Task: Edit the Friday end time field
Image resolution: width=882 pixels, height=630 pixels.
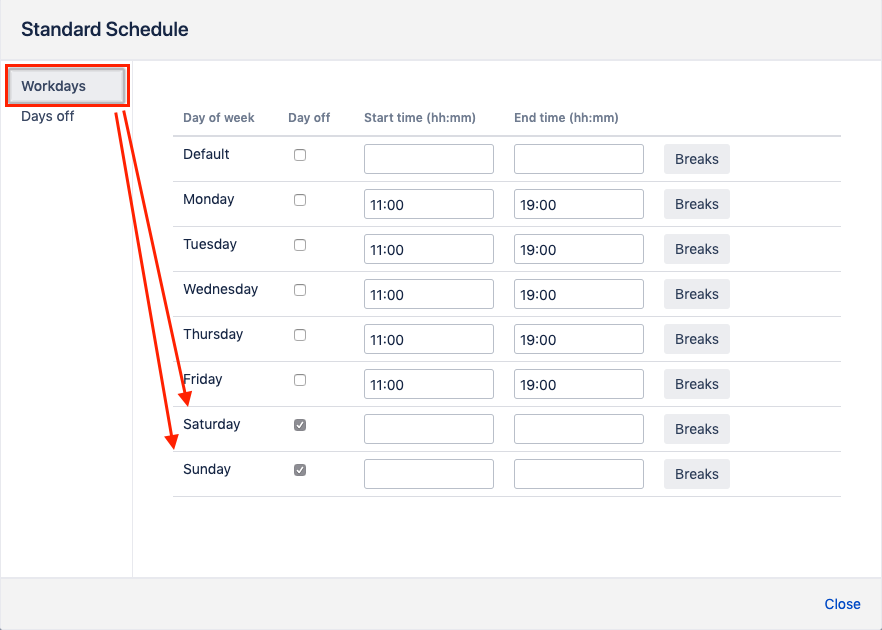Action: pos(578,384)
